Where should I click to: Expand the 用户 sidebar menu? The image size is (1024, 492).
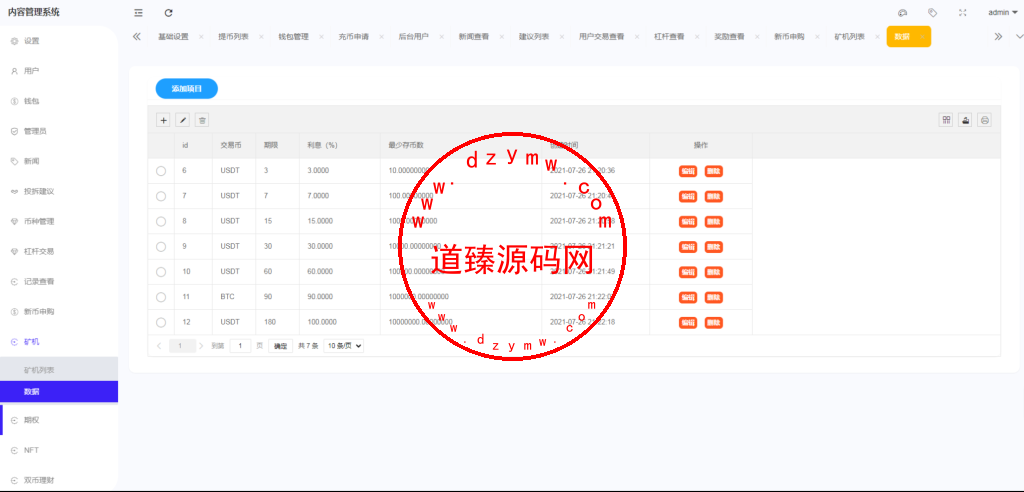tap(59, 71)
